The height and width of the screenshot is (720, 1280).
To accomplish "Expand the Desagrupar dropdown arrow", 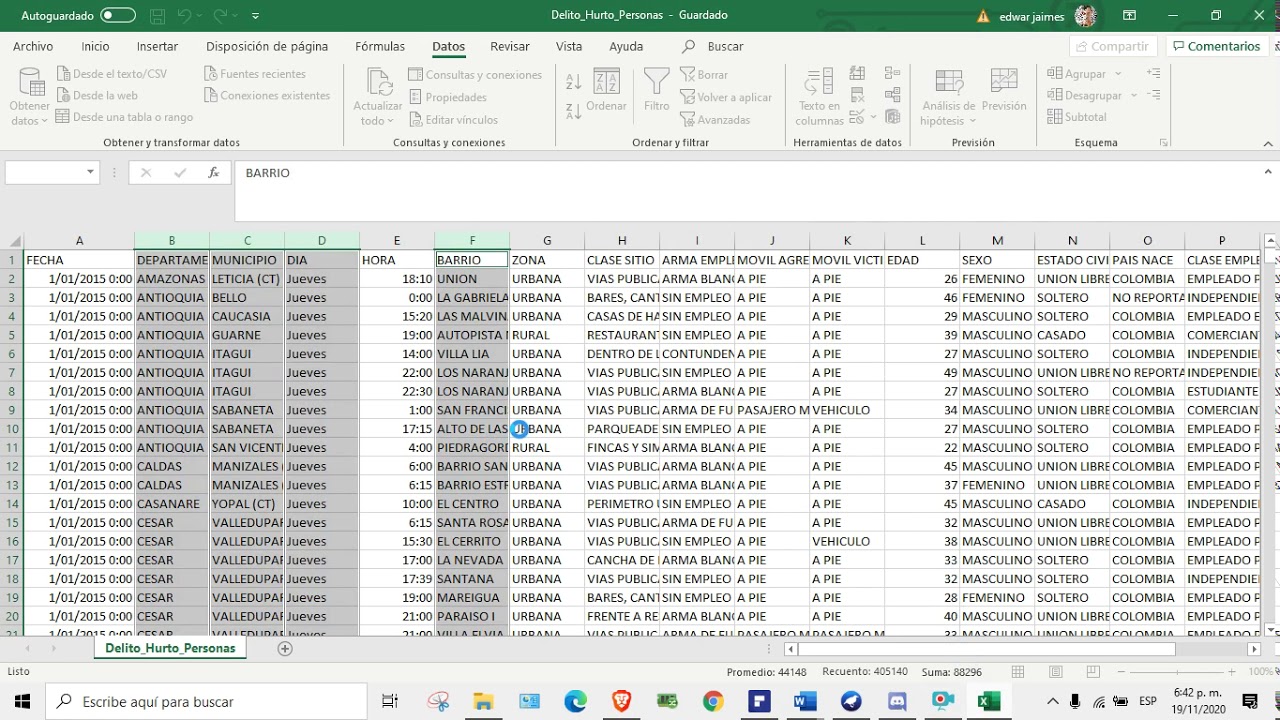I will 1133,96.
